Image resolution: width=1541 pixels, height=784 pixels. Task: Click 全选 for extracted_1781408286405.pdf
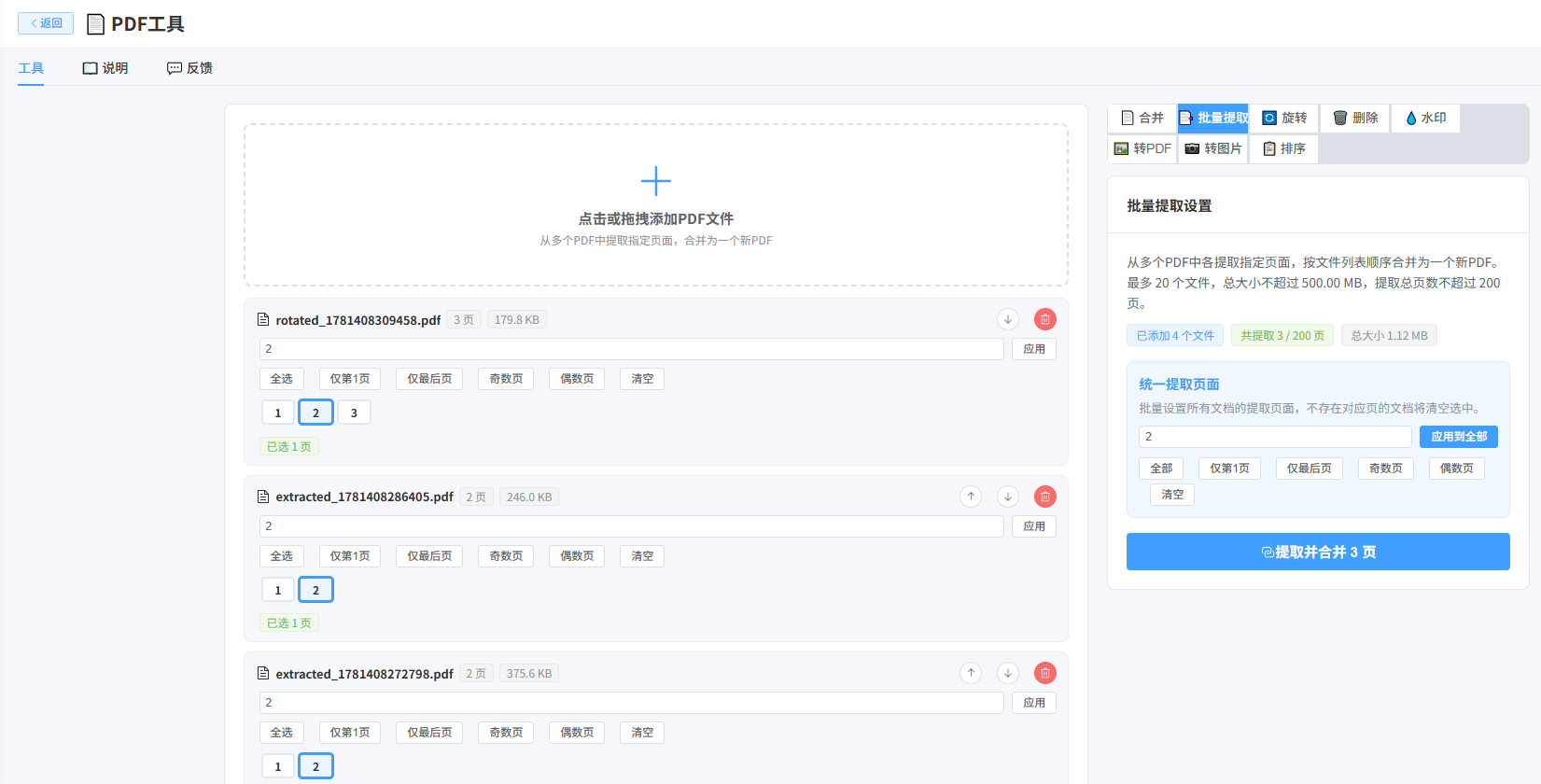282,556
